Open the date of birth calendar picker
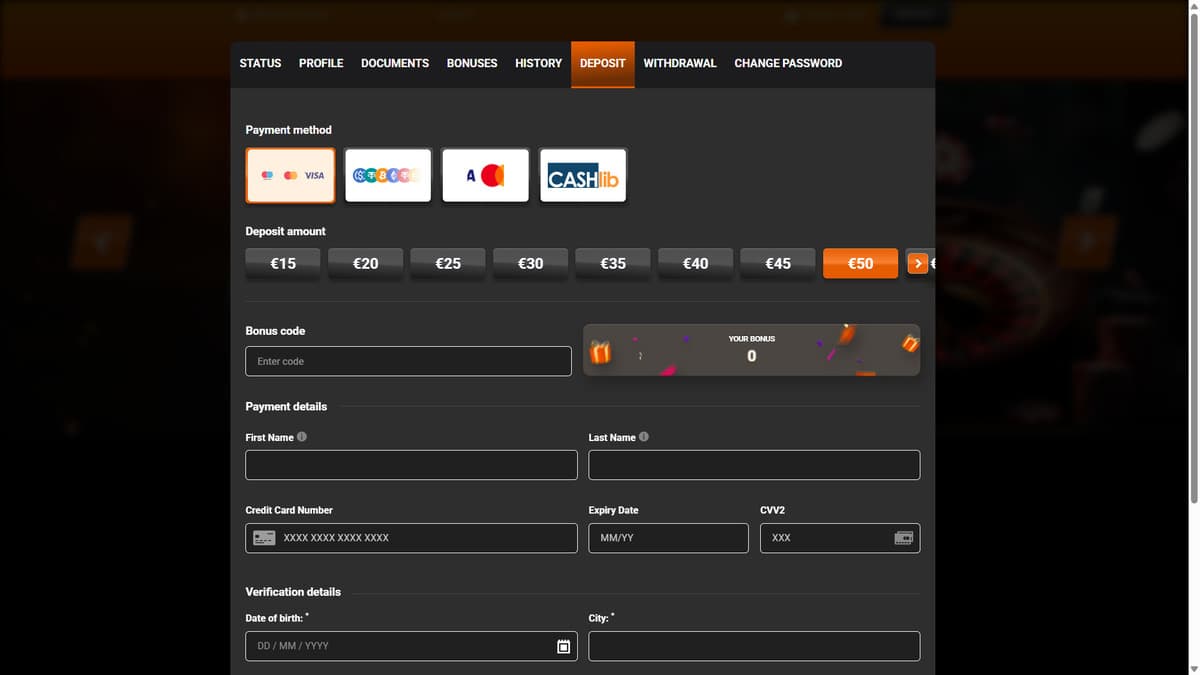 (563, 646)
